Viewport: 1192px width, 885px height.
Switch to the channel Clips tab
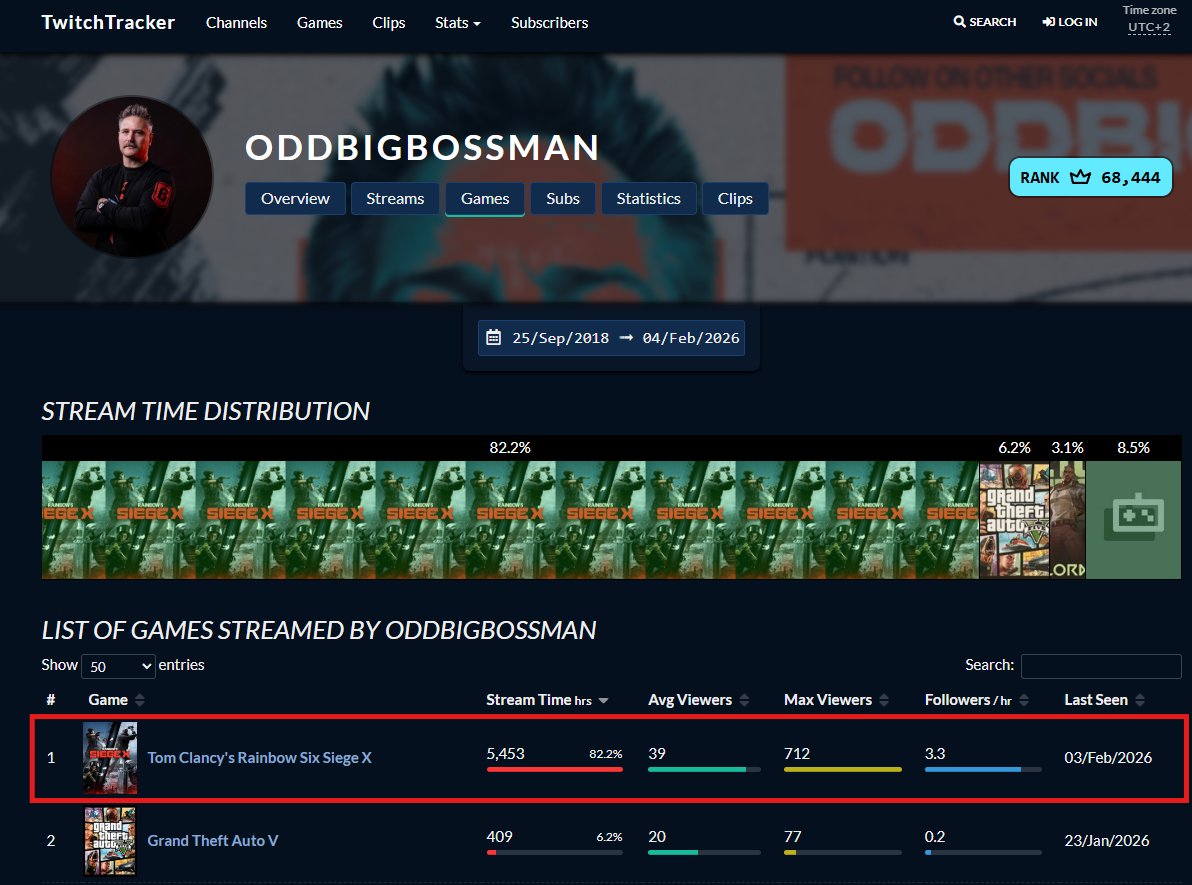735,198
